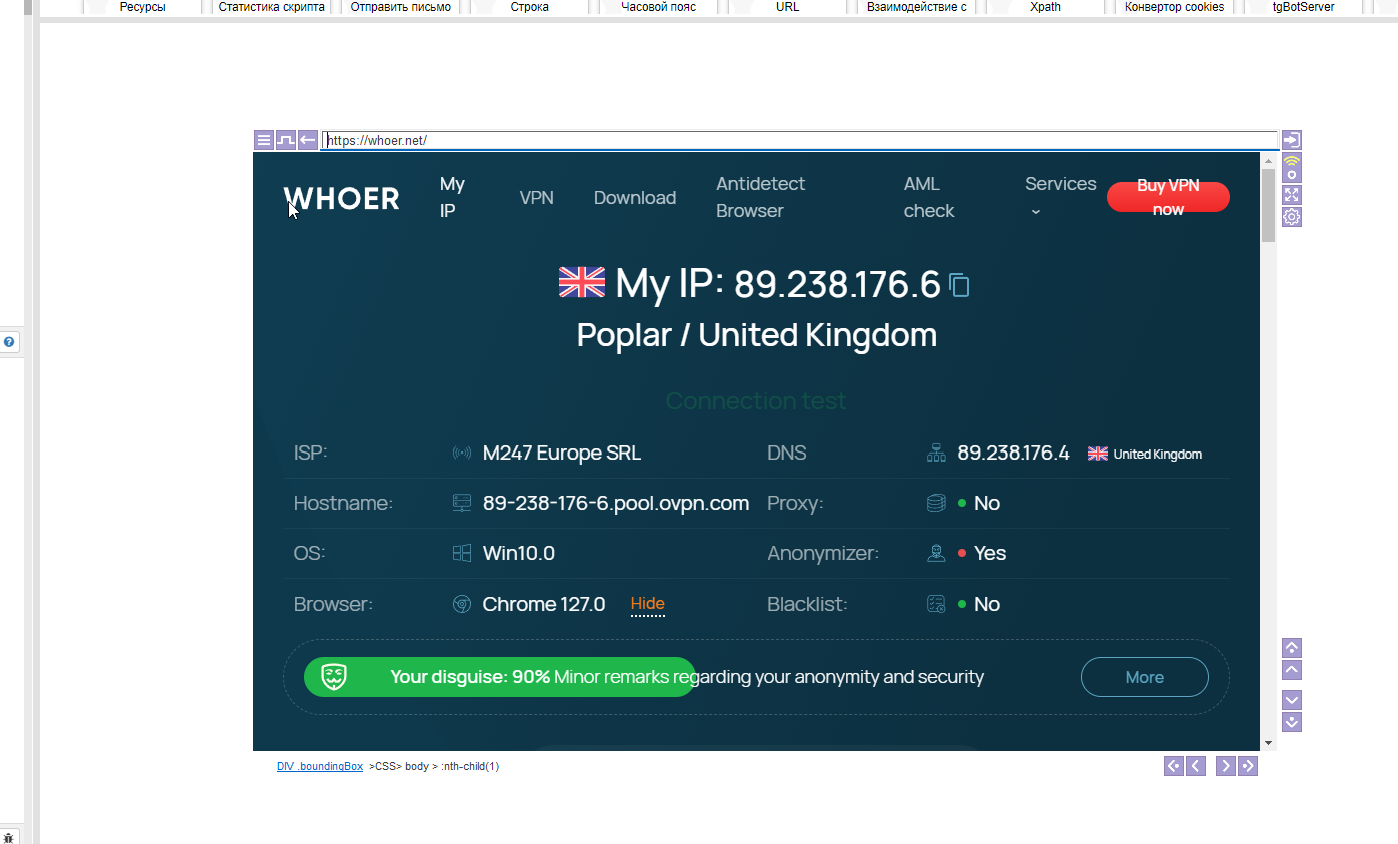The width and height of the screenshot is (1398, 844).
Task: Click the back arrow next to the URL field
Action: [308, 140]
